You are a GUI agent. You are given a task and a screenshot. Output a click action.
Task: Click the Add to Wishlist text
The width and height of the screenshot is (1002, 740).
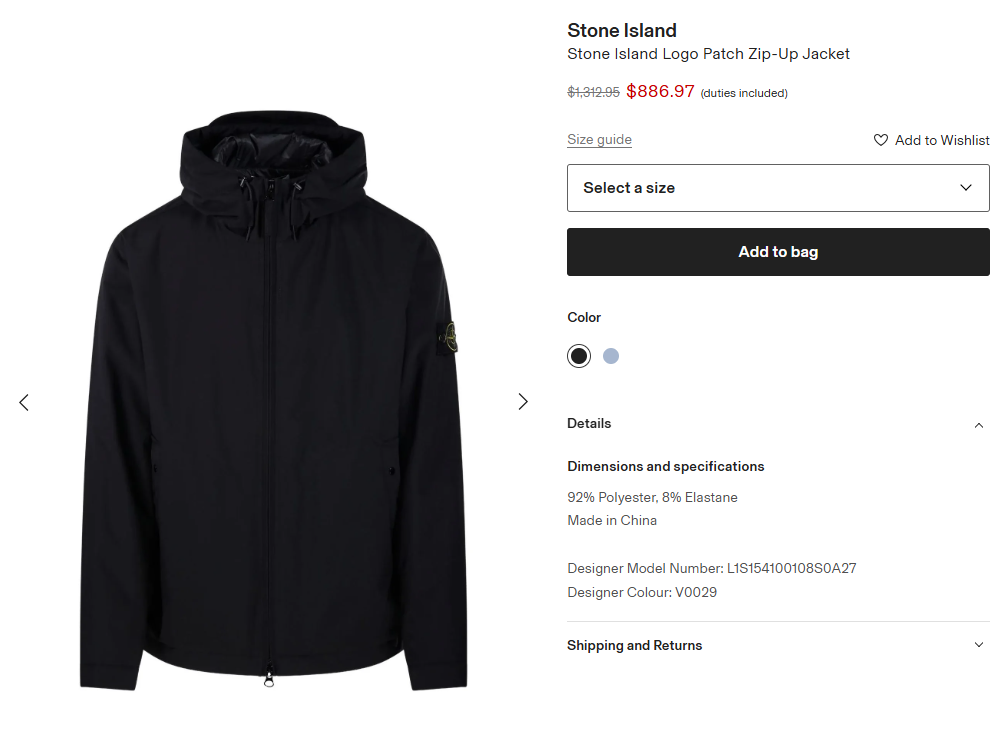tap(942, 140)
